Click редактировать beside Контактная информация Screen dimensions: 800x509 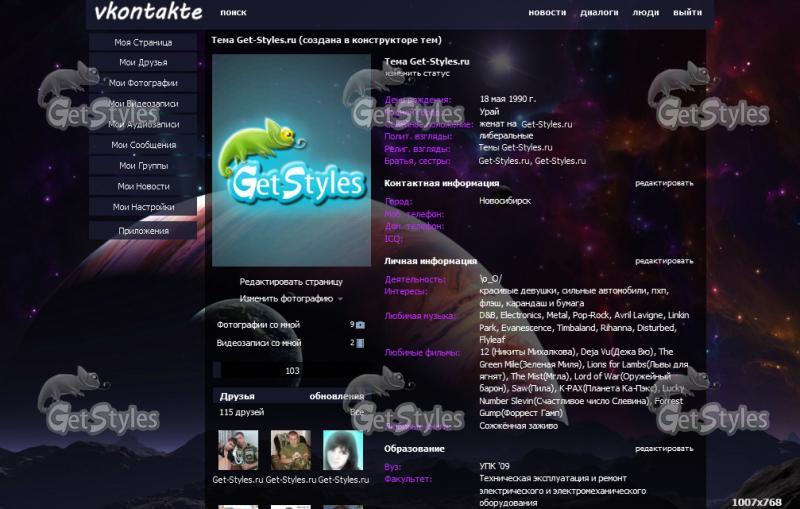point(664,183)
